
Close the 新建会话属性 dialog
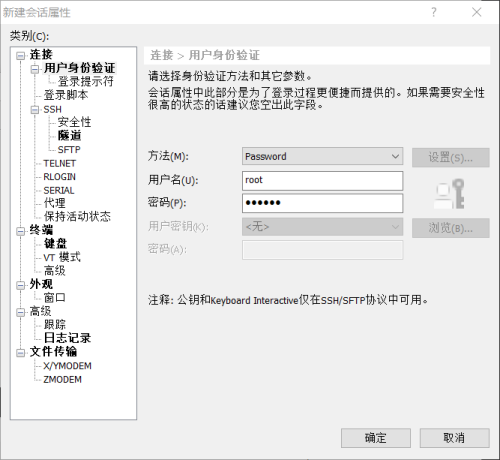click(x=477, y=12)
